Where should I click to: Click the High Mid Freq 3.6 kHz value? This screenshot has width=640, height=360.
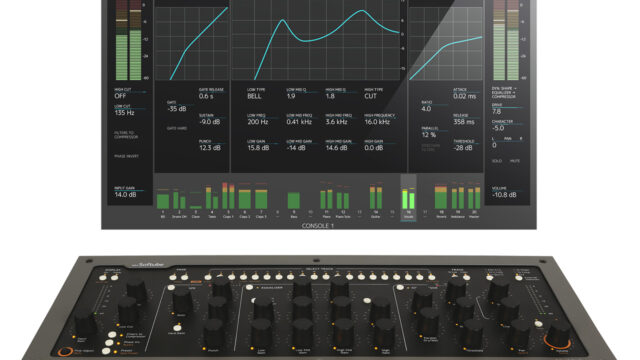point(336,122)
